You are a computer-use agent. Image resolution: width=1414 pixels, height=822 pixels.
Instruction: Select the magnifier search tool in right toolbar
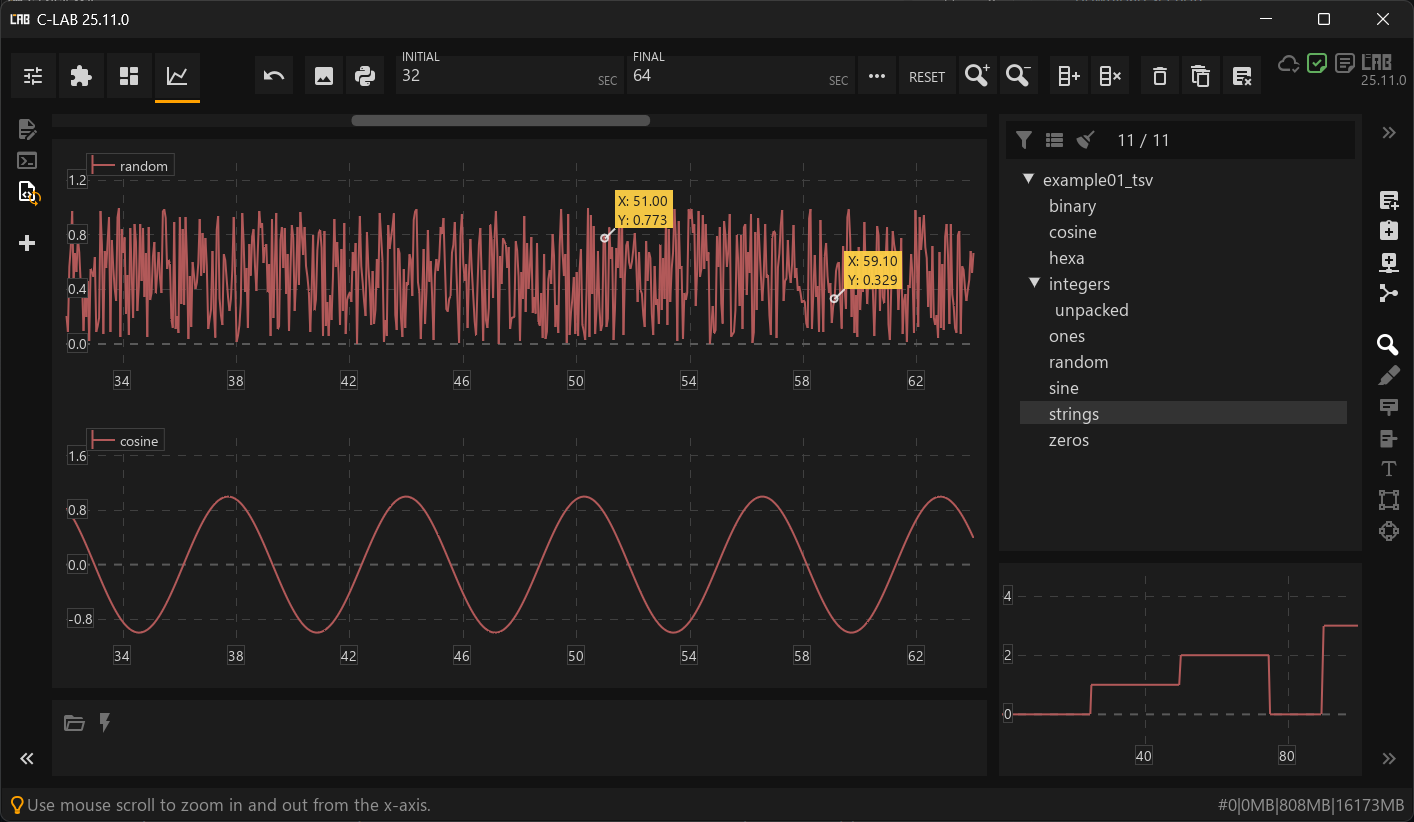(x=1389, y=345)
